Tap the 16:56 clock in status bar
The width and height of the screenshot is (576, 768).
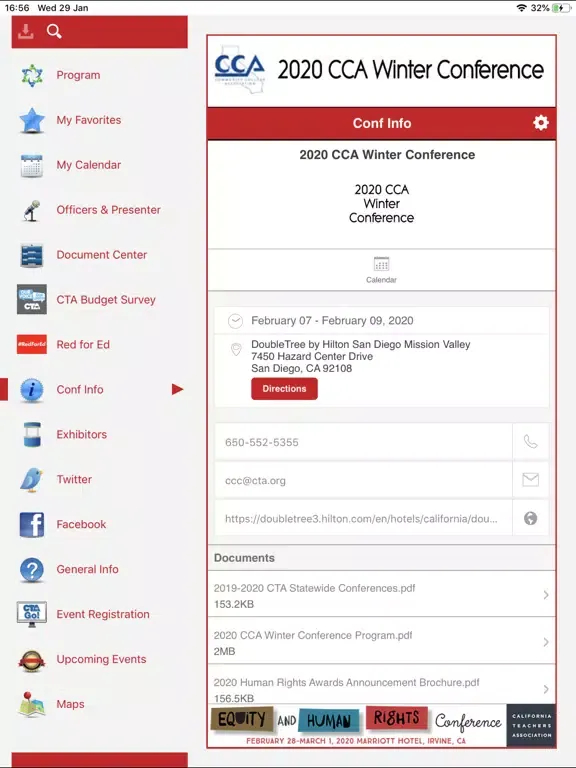coord(17,8)
